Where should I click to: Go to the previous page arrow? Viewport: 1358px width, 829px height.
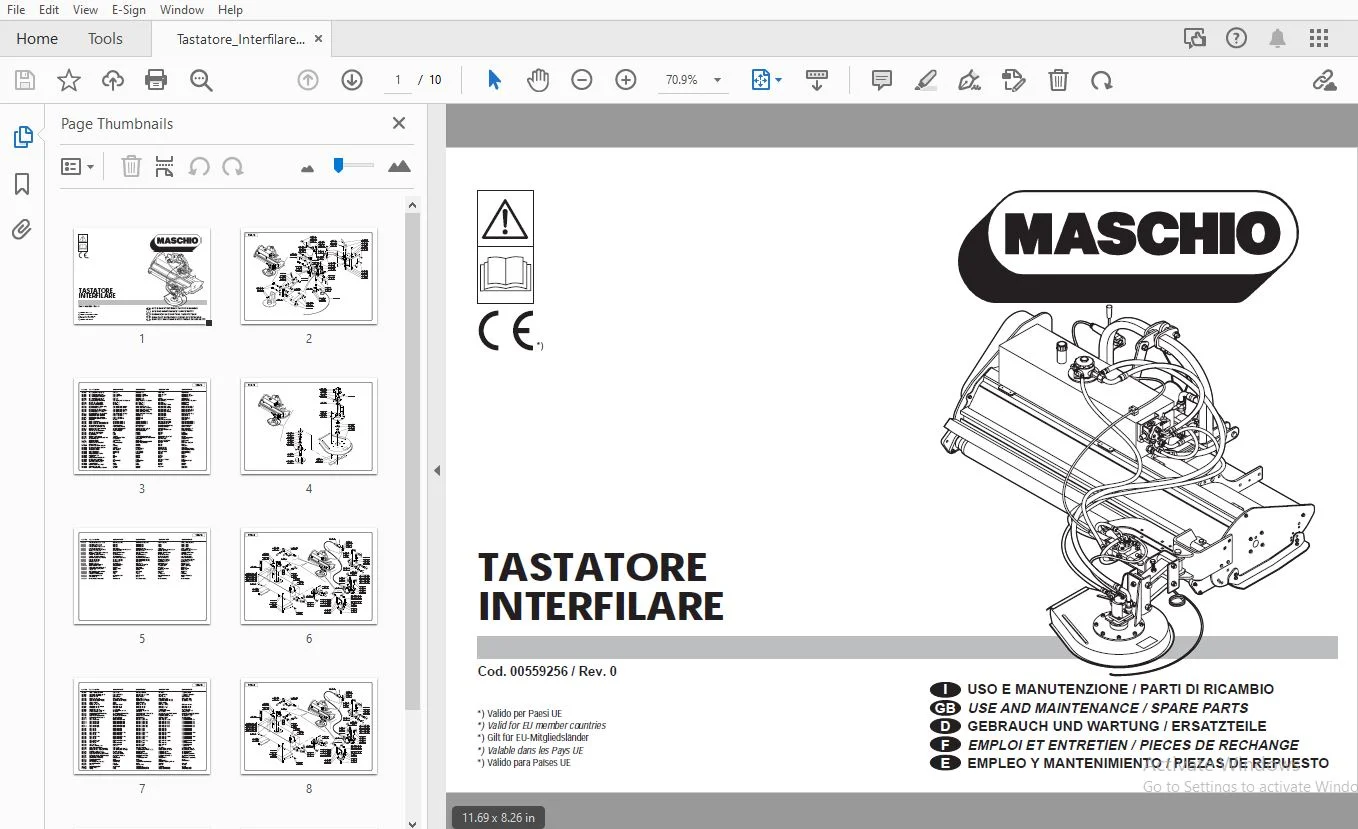click(308, 80)
